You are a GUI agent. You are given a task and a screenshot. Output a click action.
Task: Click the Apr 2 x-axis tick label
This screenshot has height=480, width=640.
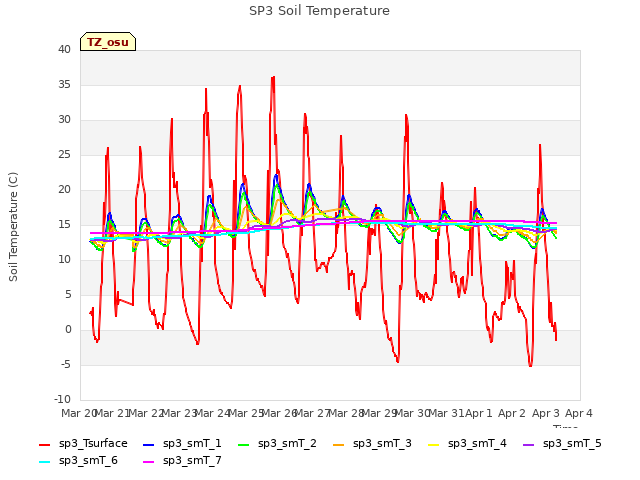tap(512, 413)
